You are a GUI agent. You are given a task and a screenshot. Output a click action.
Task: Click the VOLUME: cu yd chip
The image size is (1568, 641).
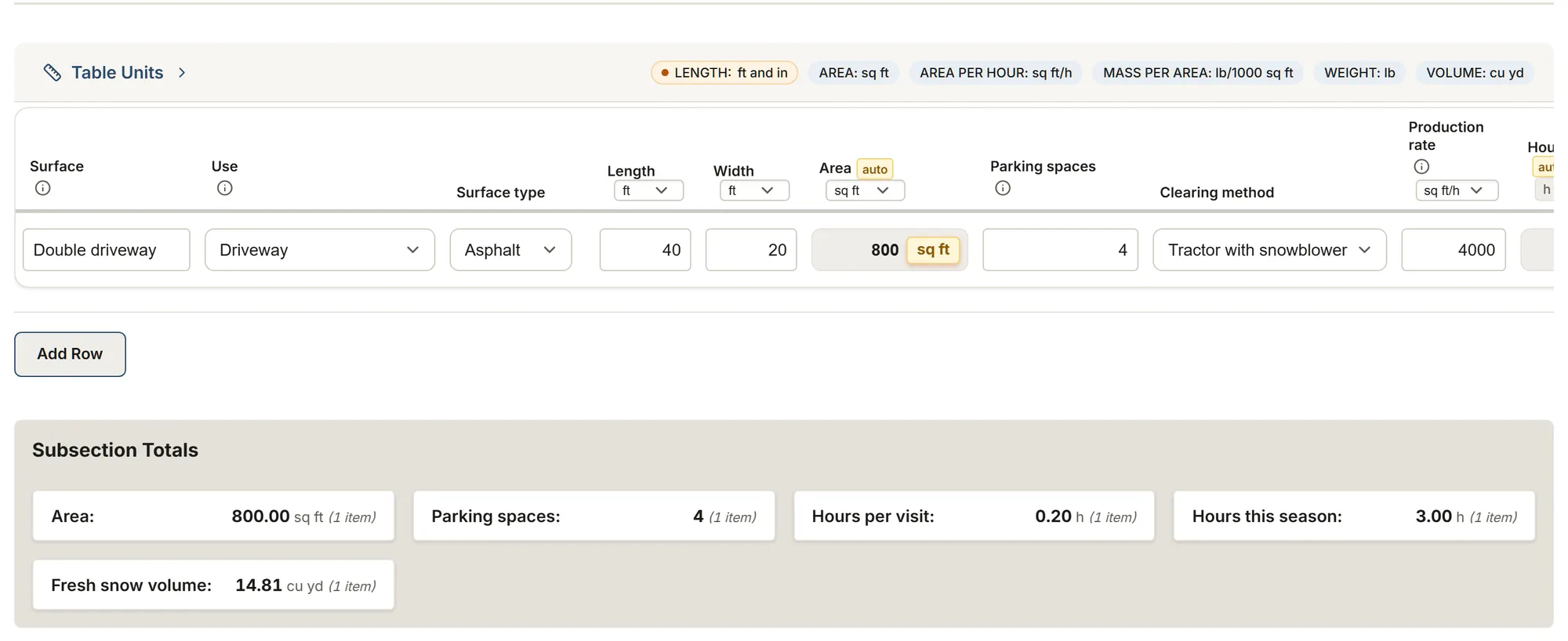pos(1475,73)
